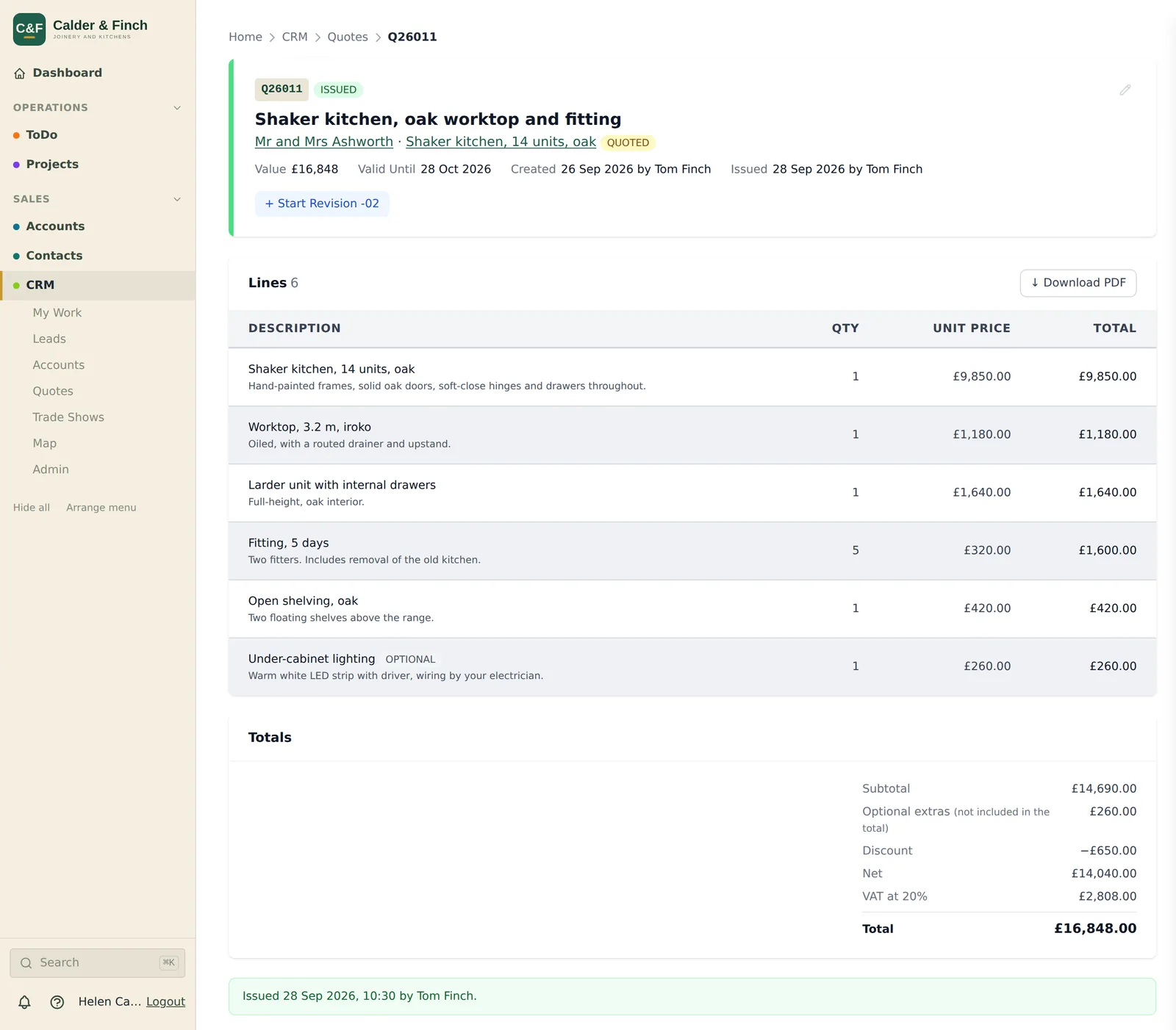
Task: Click the search magnifier icon
Action: 26,963
